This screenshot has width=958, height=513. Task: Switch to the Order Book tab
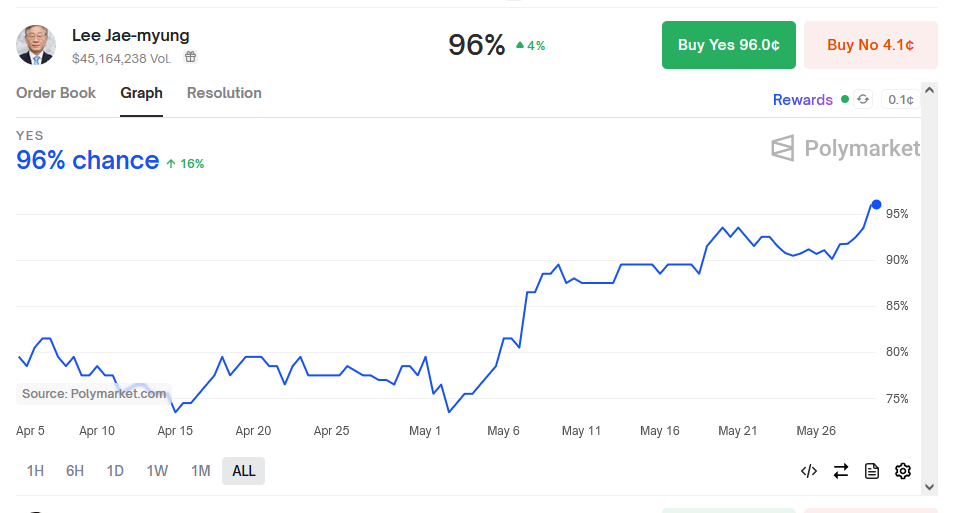point(56,93)
